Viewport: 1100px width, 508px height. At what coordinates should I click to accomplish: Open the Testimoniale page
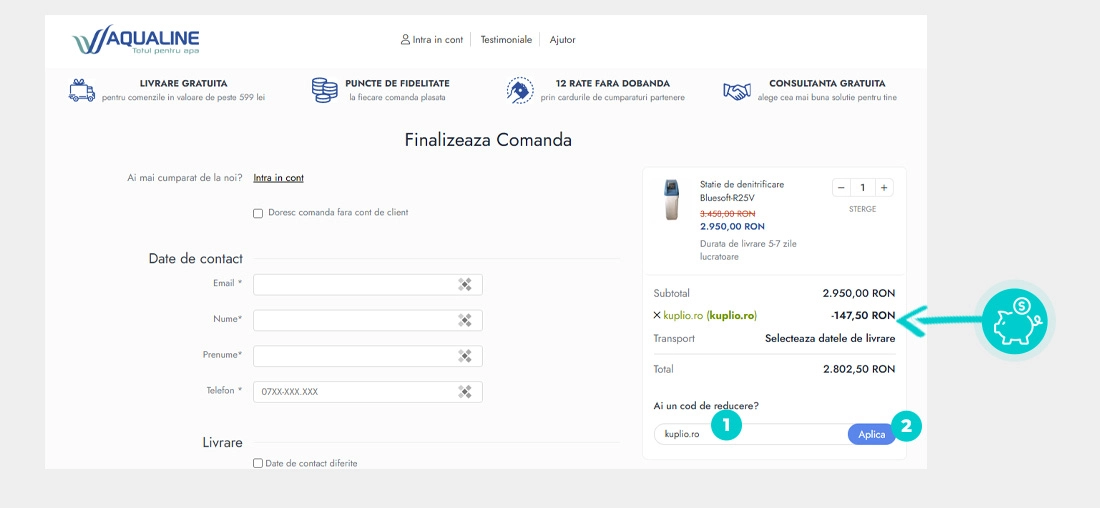click(x=506, y=40)
